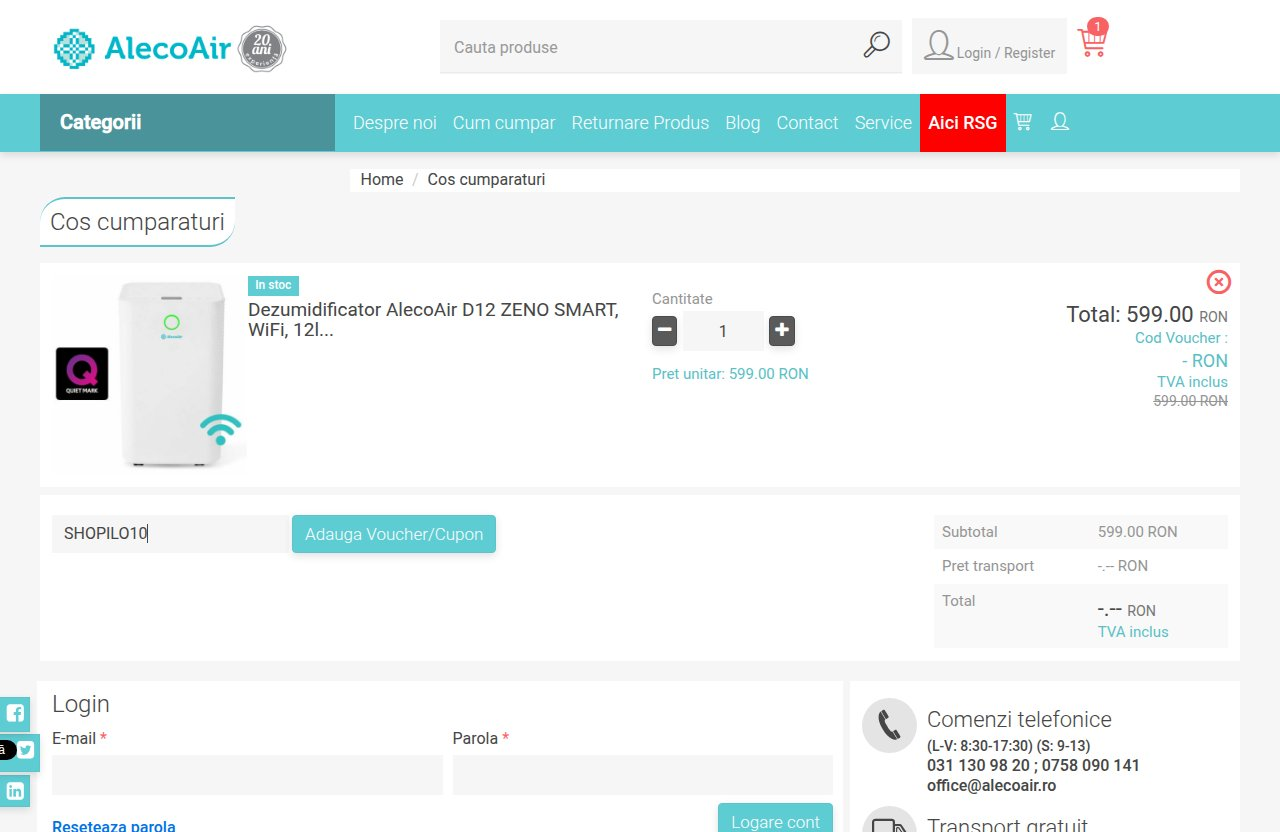Viewport: 1280px width, 832px height.
Task: Click the account icon in navigation bar
Action: pos(1060,122)
